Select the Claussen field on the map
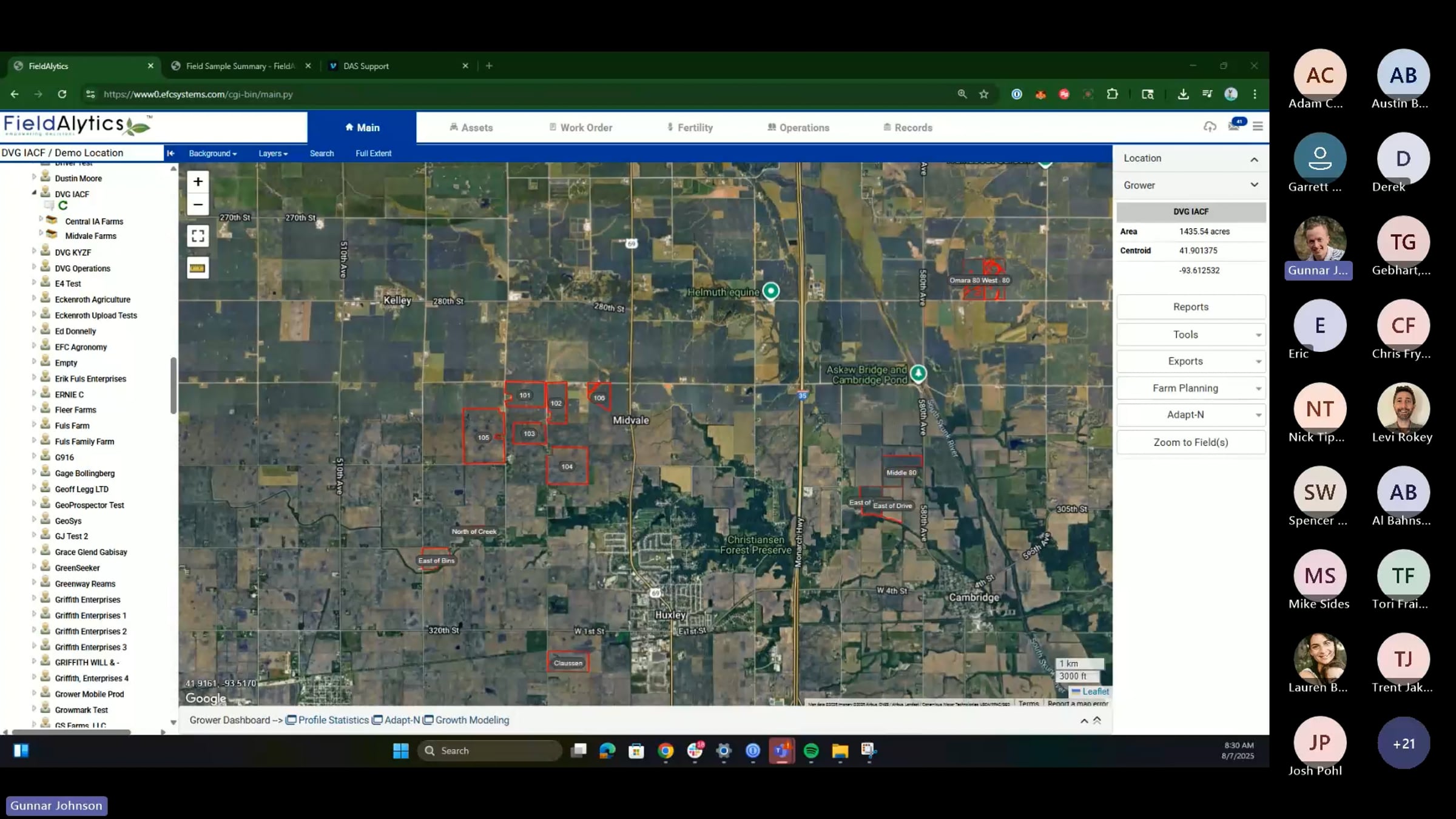Viewport: 1456px width, 819px height. click(568, 662)
